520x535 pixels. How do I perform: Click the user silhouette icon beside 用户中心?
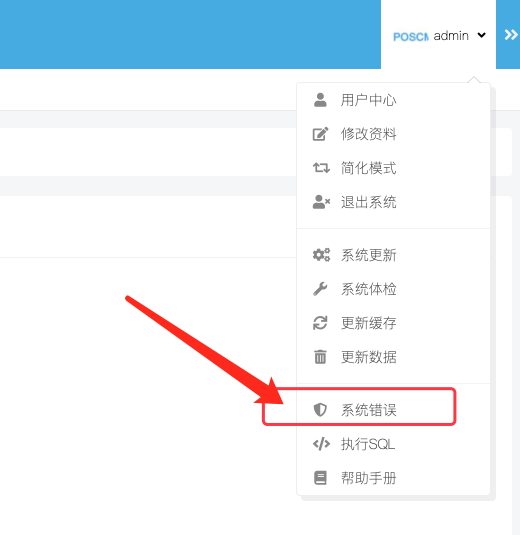pos(320,100)
